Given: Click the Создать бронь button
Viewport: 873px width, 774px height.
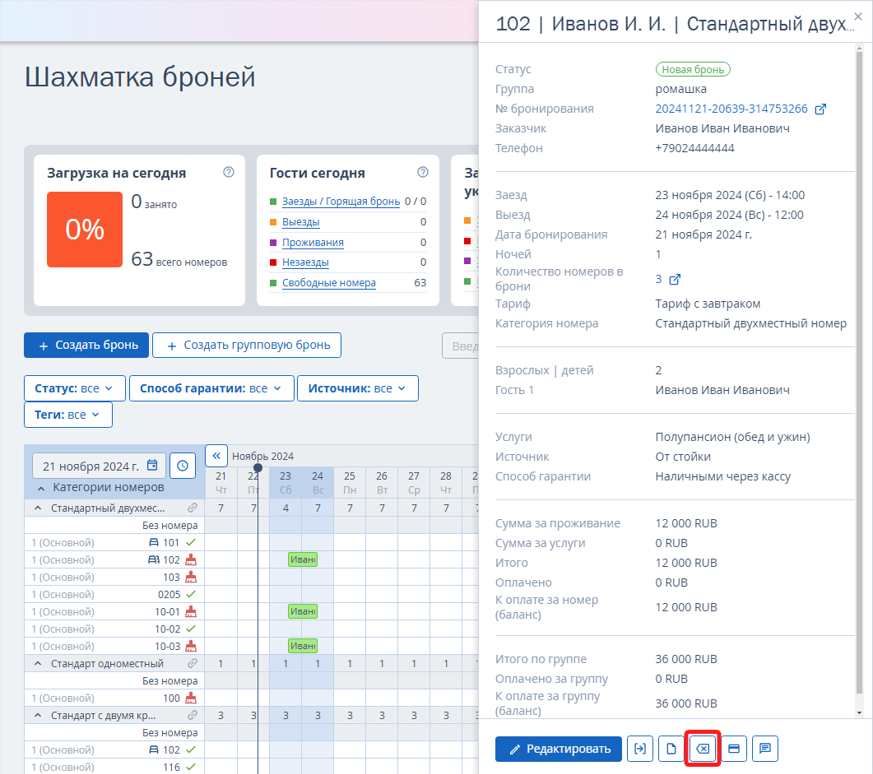Looking at the screenshot, I should point(86,345).
